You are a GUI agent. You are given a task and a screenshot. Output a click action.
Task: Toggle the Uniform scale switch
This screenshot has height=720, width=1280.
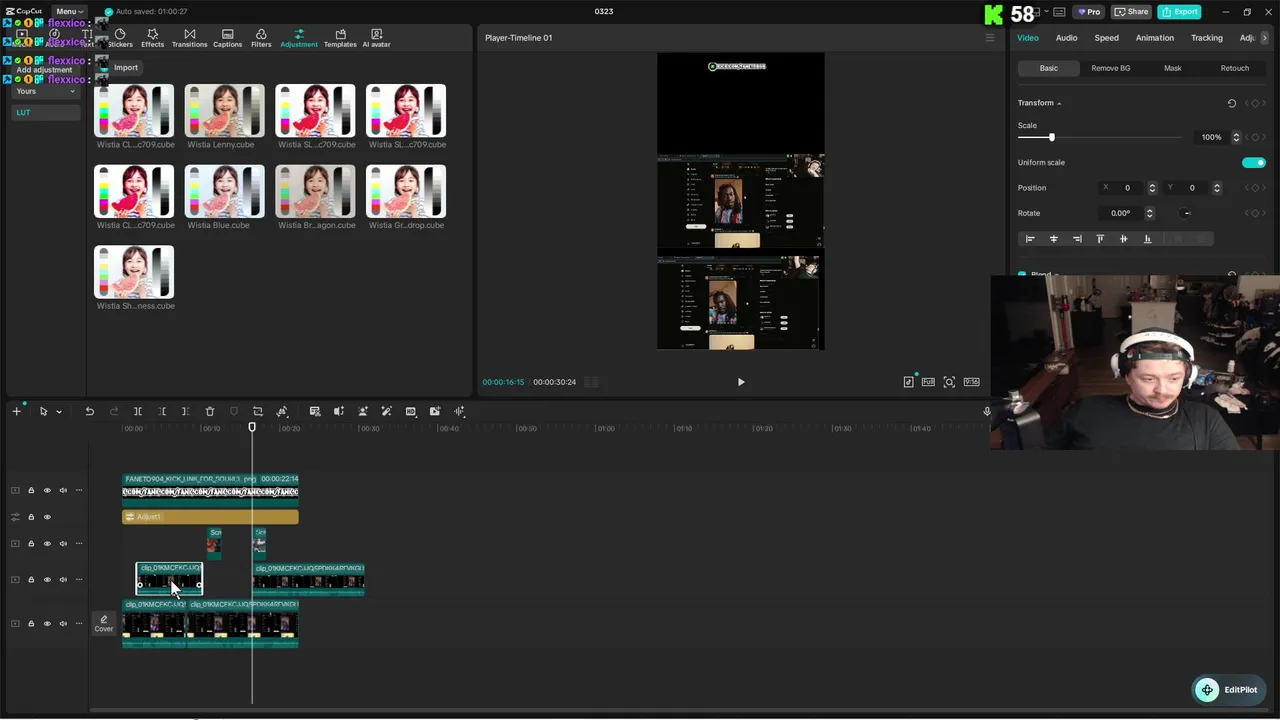pyautogui.click(x=1254, y=162)
